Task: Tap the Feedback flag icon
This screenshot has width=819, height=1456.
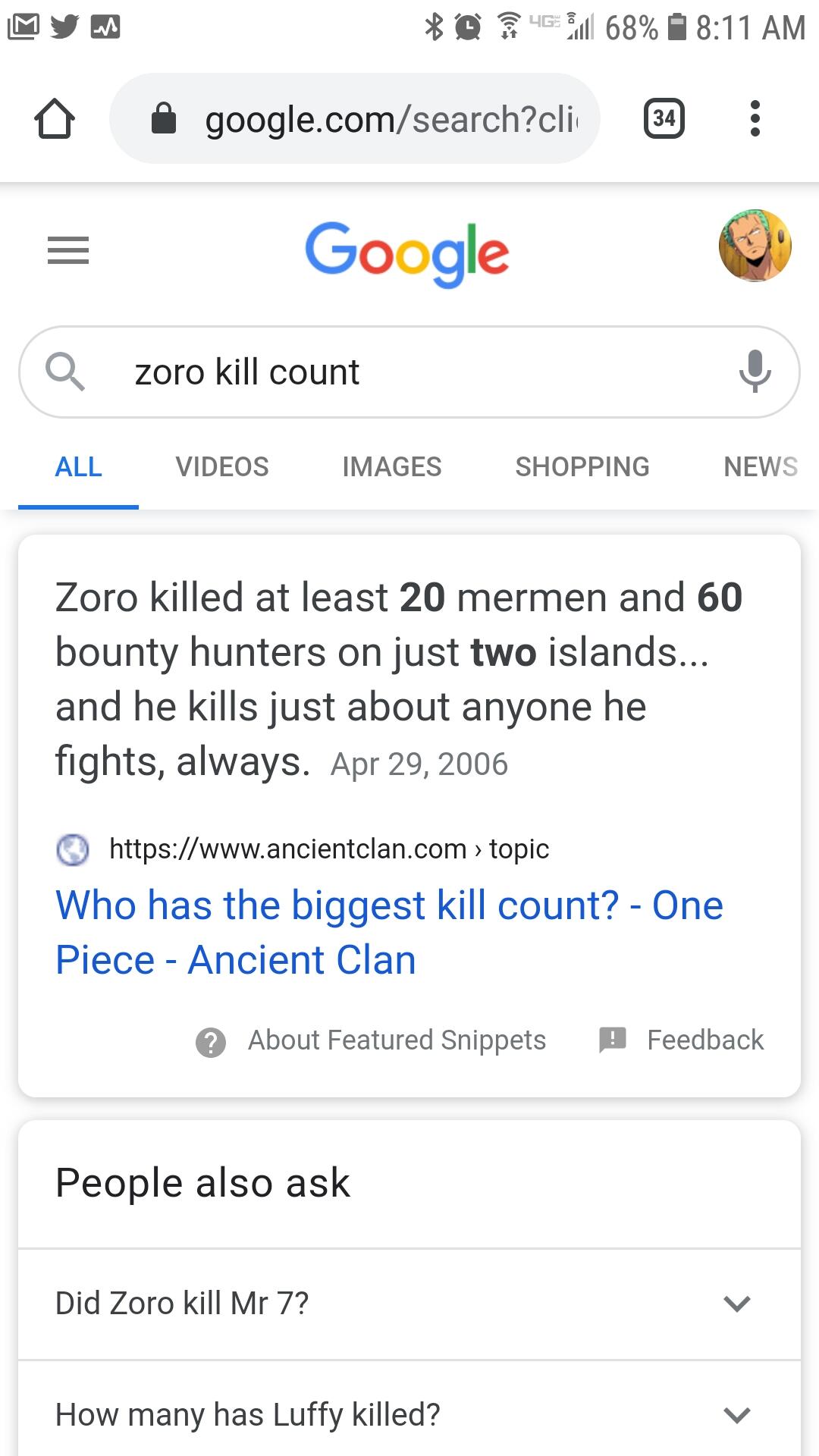Action: click(x=613, y=1040)
